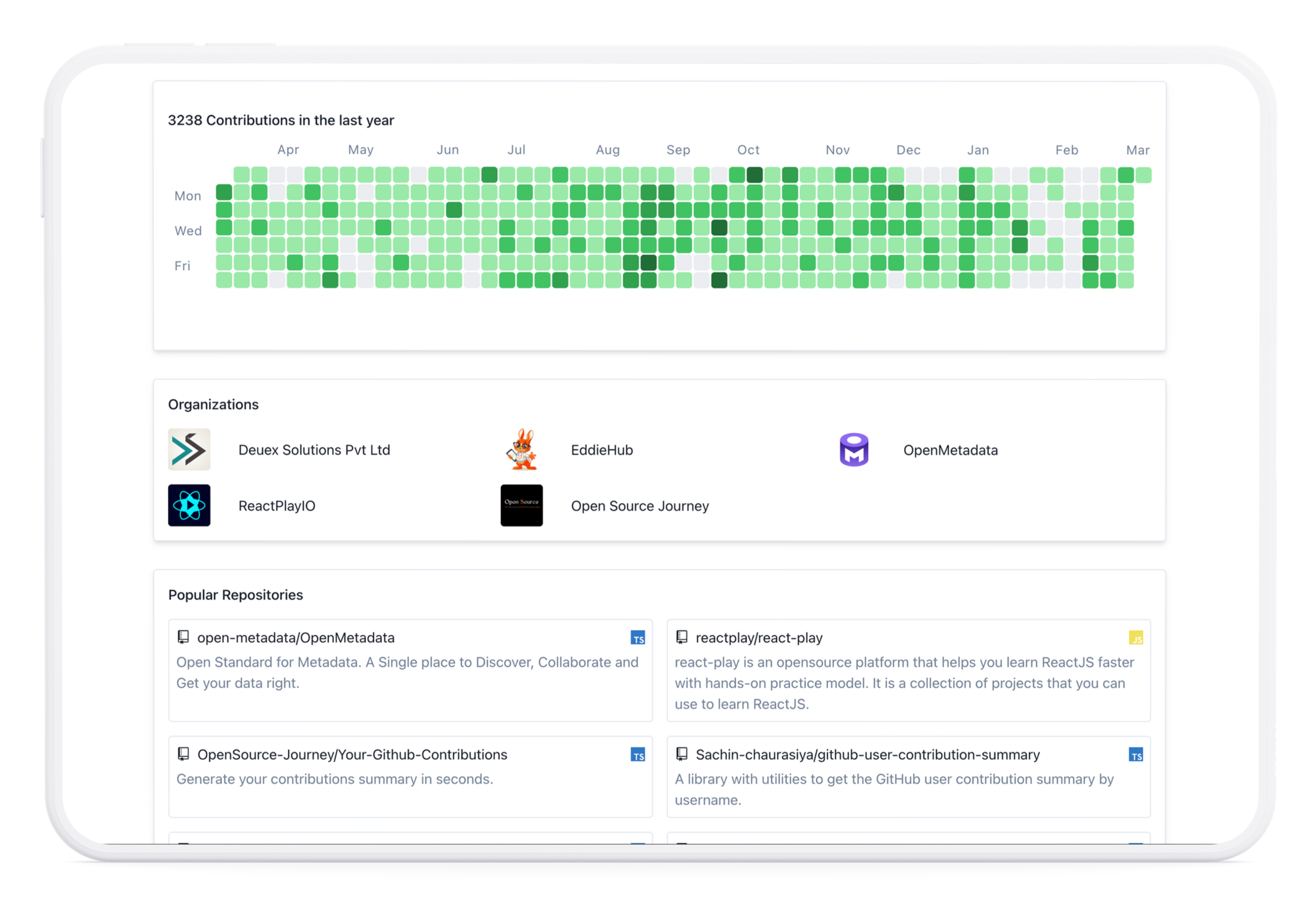Viewport: 1316px width, 908px height.
Task: Click the repo icon beside reactplay/react-play
Action: (x=682, y=637)
